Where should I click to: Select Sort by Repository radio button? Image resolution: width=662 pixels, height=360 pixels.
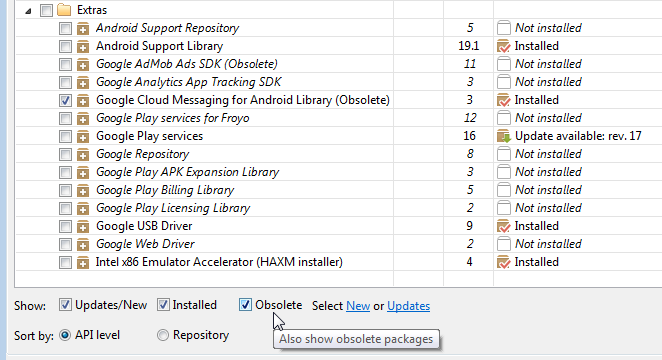click(x=163, y=335)
